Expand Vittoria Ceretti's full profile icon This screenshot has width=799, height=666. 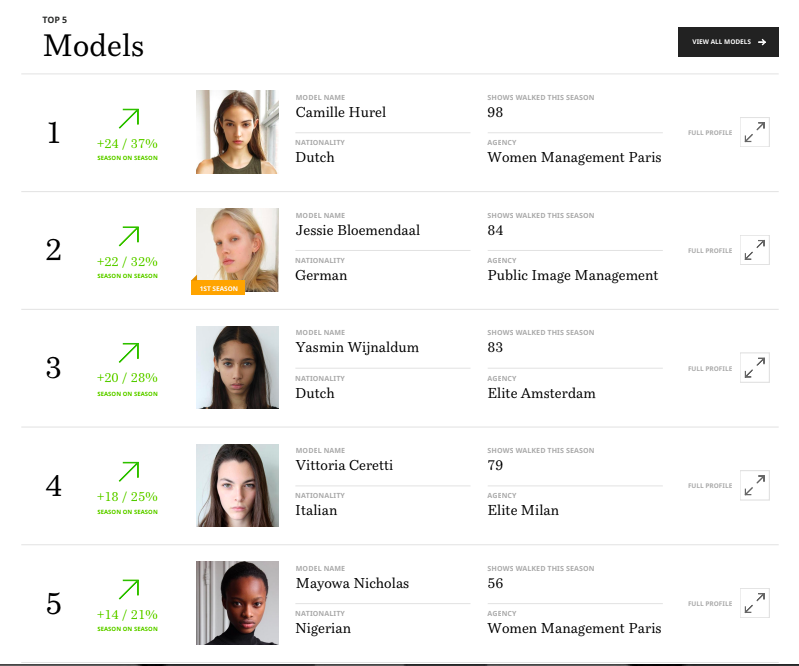coord(755,486)
